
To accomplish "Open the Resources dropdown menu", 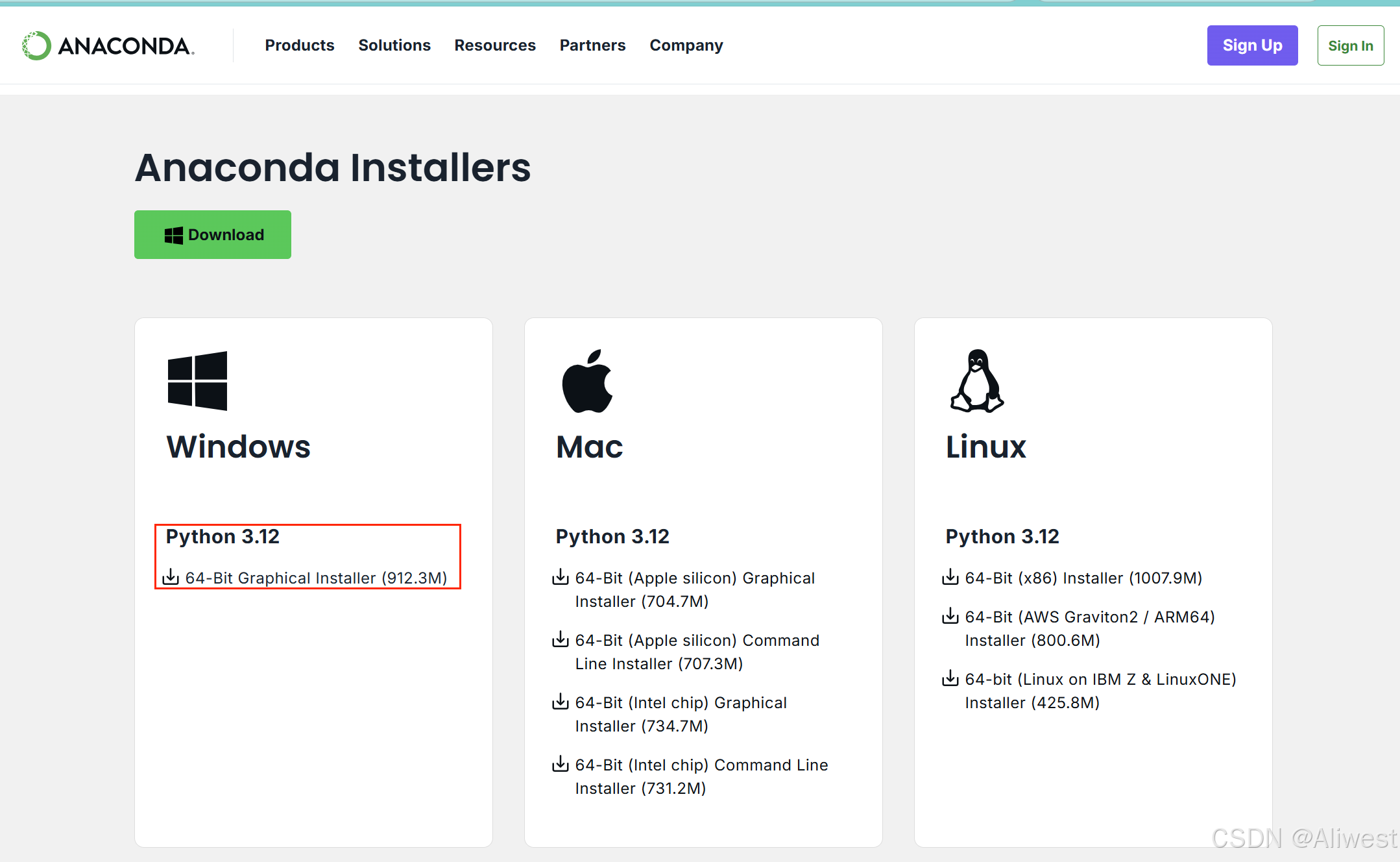I will [494, 45].
